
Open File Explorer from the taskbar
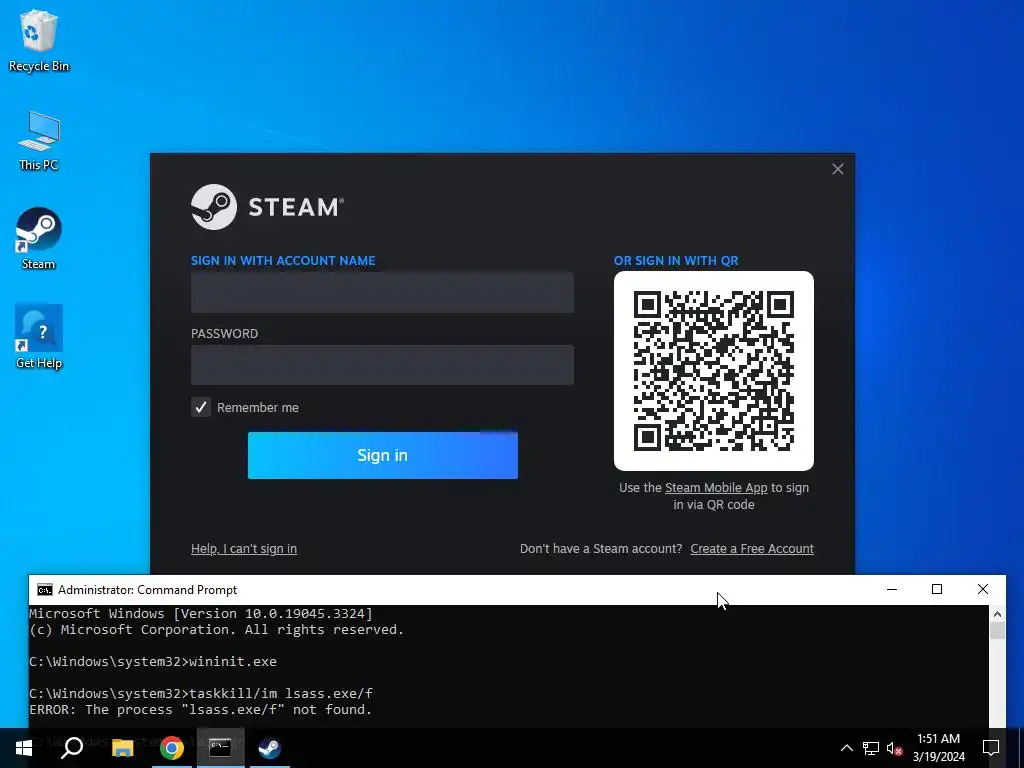coord(122,748)
